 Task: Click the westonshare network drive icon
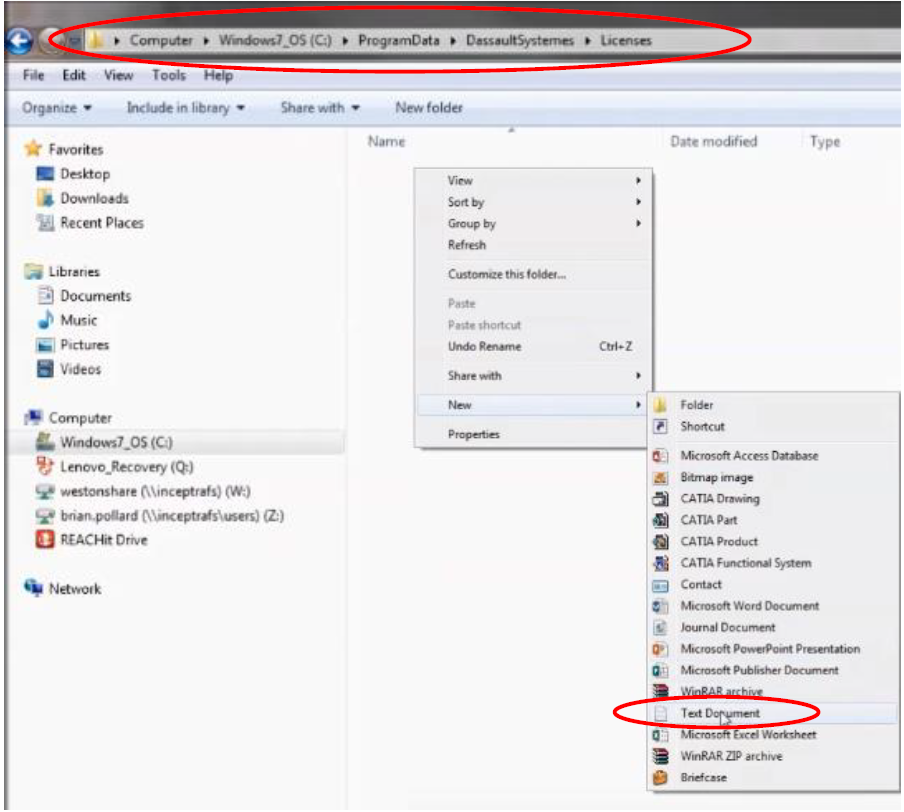tap(45, 491)
